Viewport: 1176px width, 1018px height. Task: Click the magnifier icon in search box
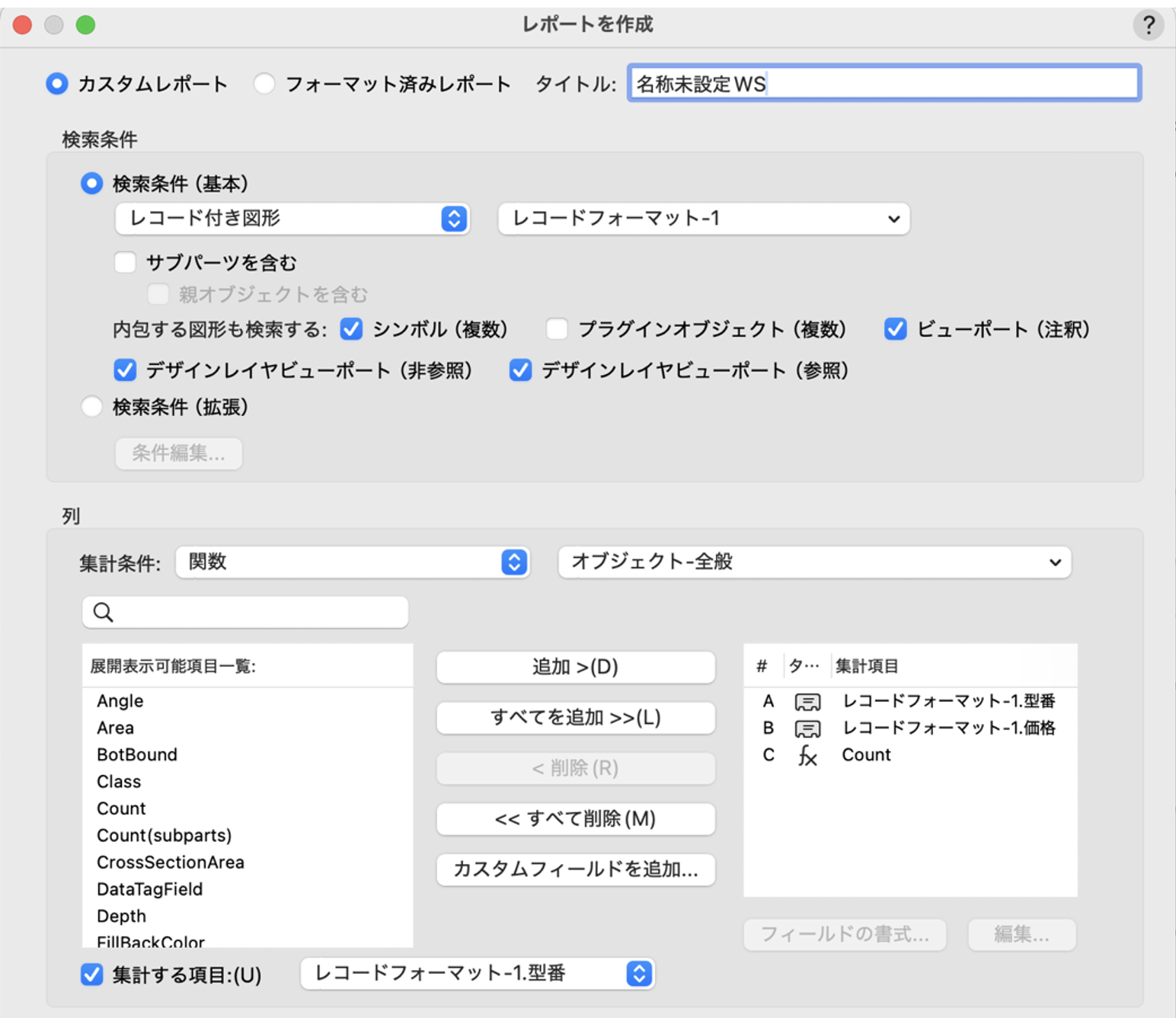(104, 612)
